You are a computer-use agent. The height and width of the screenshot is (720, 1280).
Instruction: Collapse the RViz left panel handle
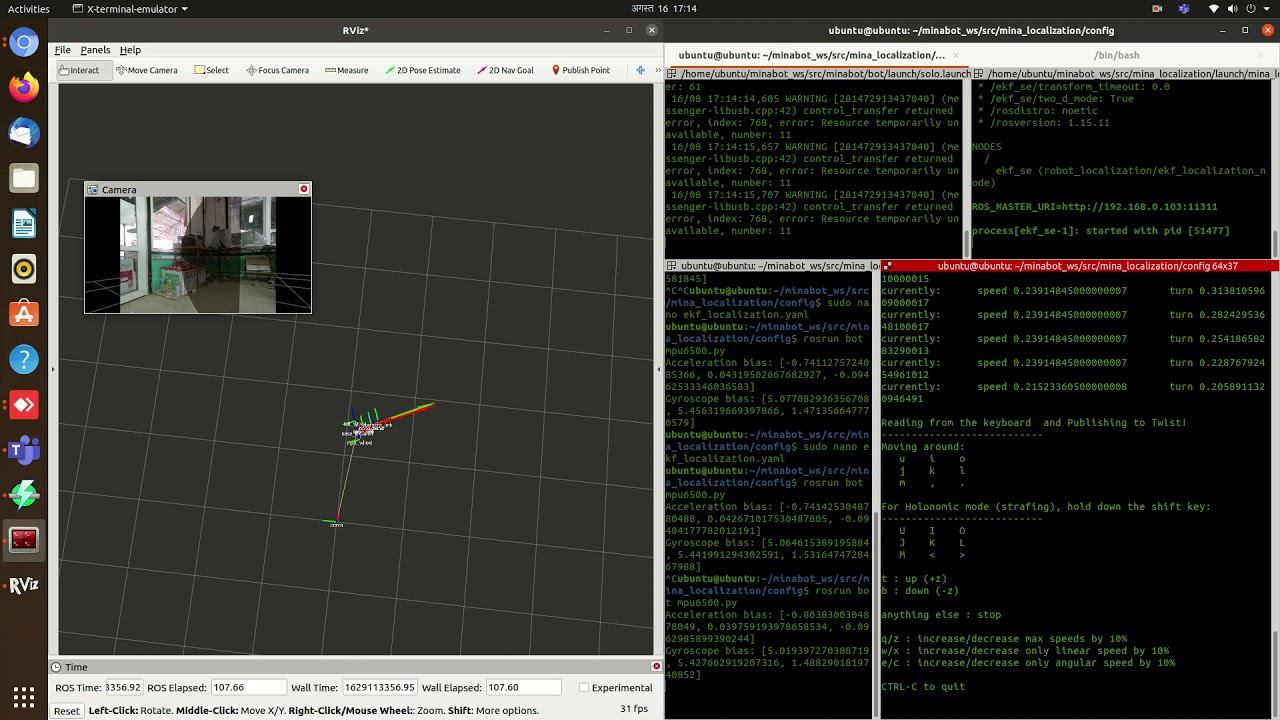(x=53, y=369)
